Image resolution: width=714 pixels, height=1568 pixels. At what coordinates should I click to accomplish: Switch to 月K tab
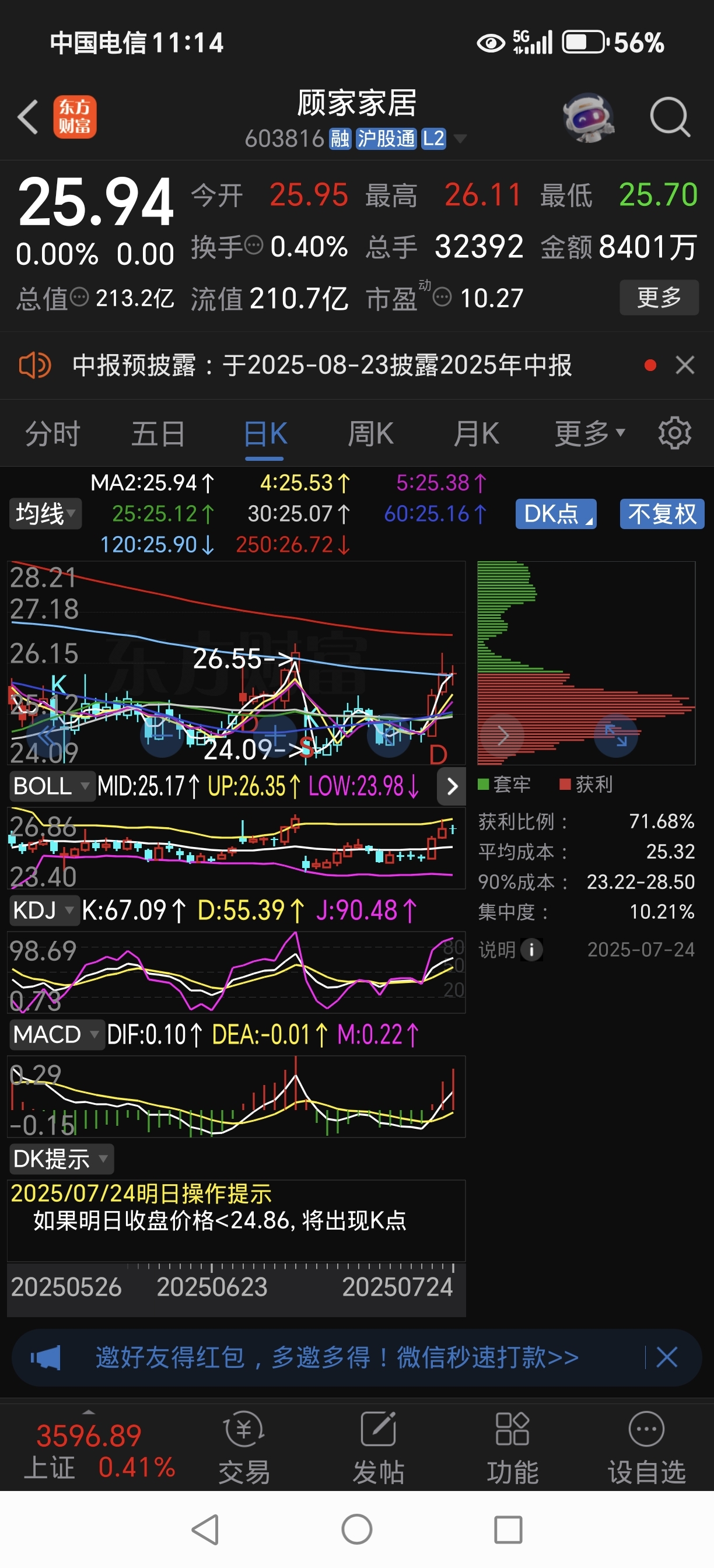click(477, 433)
